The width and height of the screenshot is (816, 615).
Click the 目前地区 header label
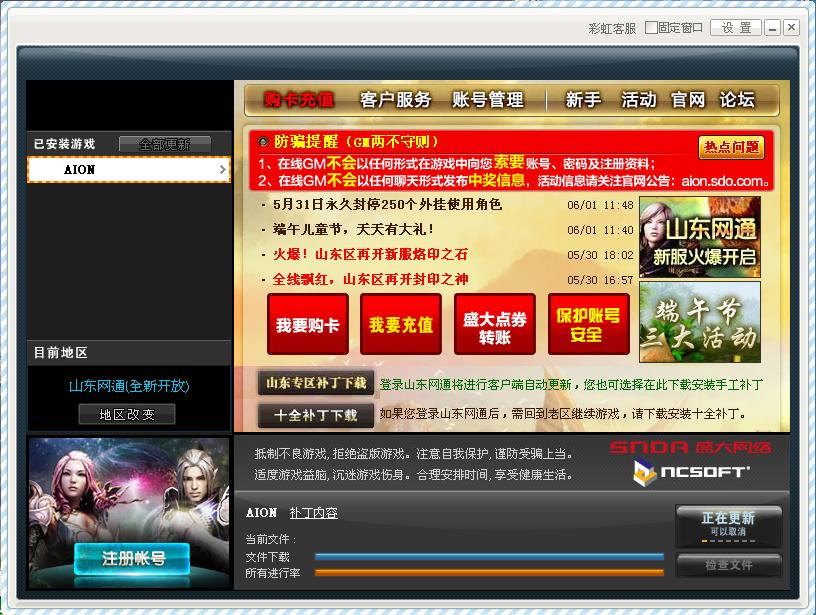tap(60, 353)
